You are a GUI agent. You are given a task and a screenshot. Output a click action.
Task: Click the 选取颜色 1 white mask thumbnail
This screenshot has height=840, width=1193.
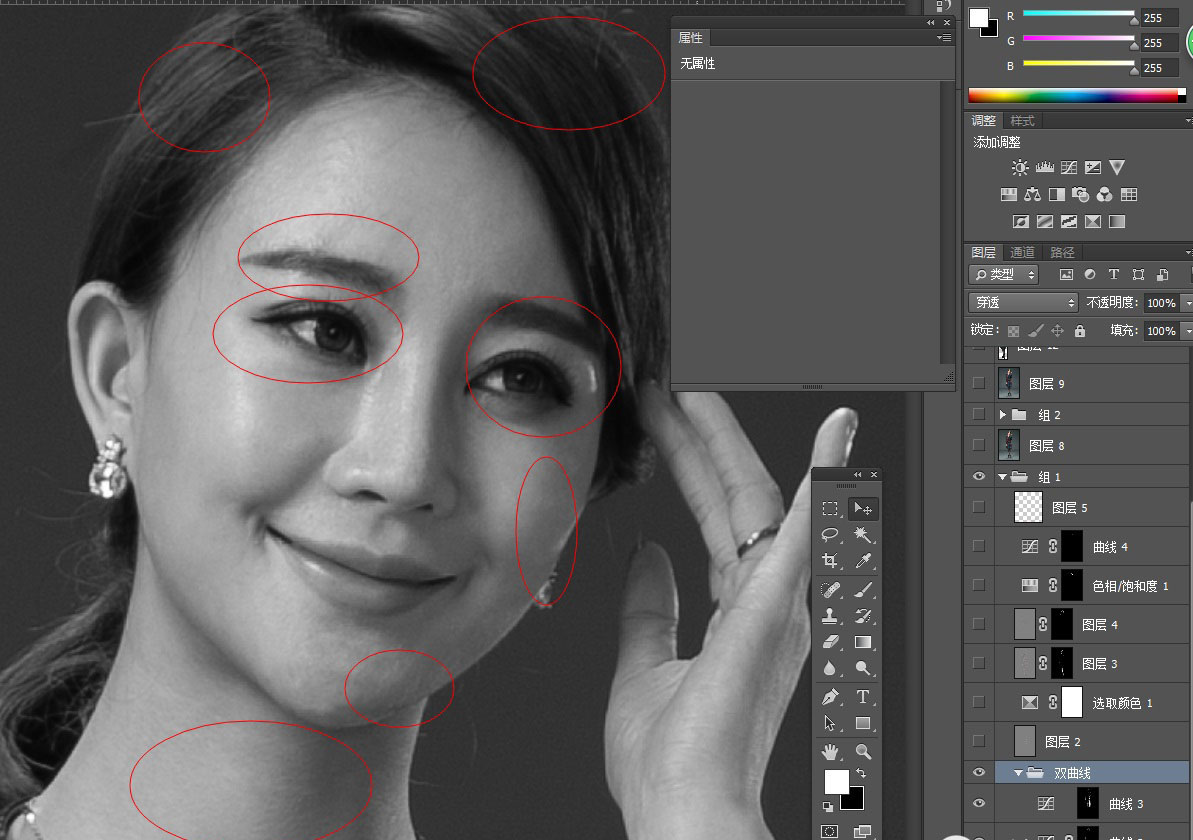(1071, 702)
